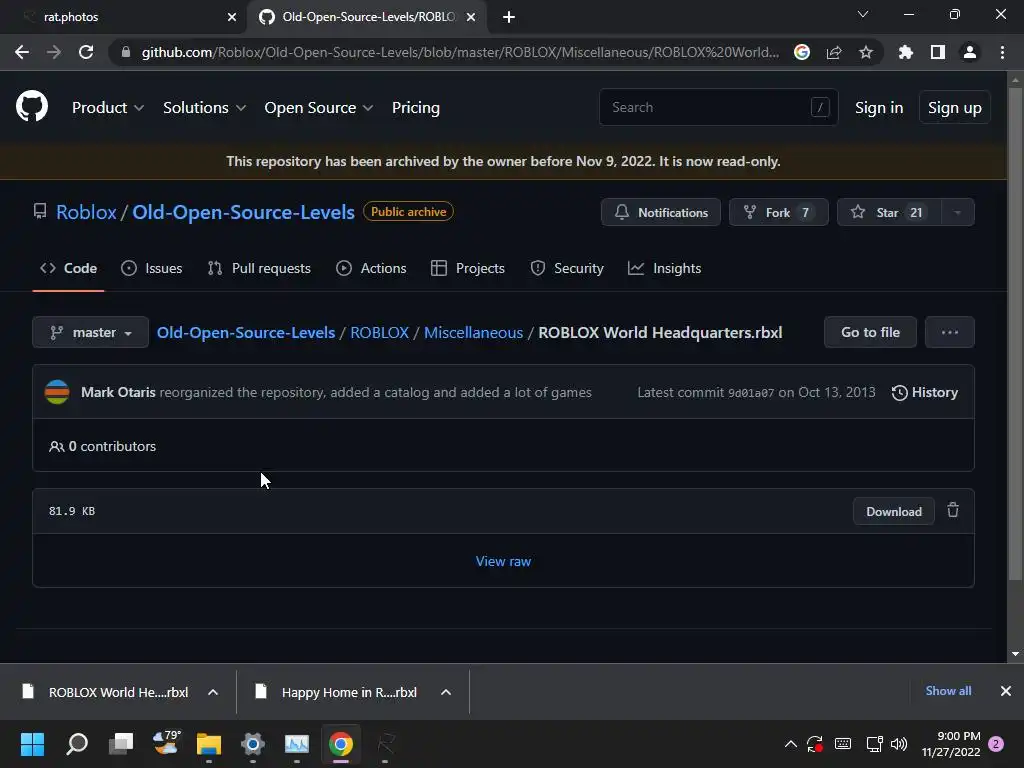Toggle Chrome side panel icon
This screenshot has width=1024, height=768.
938,52
